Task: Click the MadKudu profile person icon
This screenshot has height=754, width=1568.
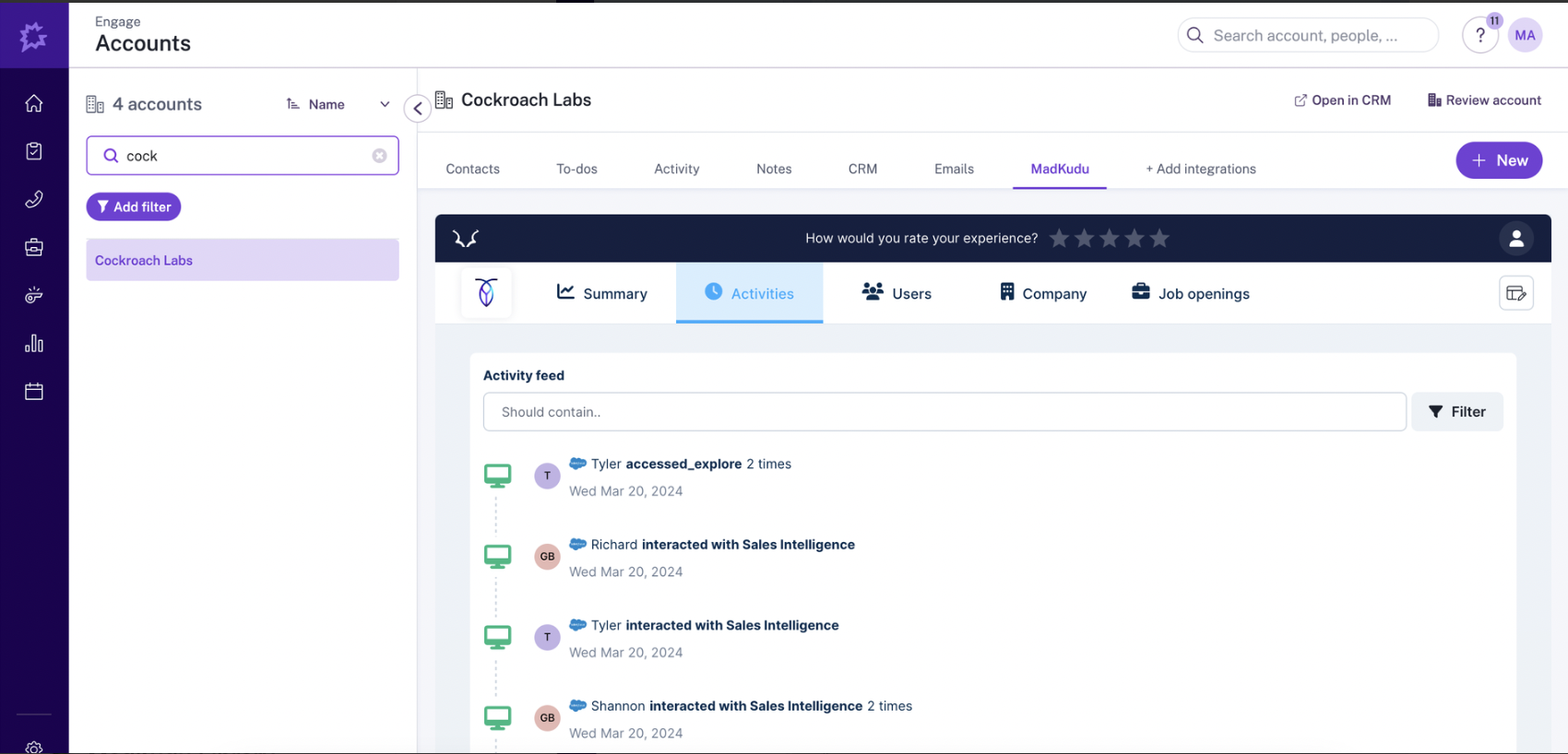Action: [x=1515, y=239]
